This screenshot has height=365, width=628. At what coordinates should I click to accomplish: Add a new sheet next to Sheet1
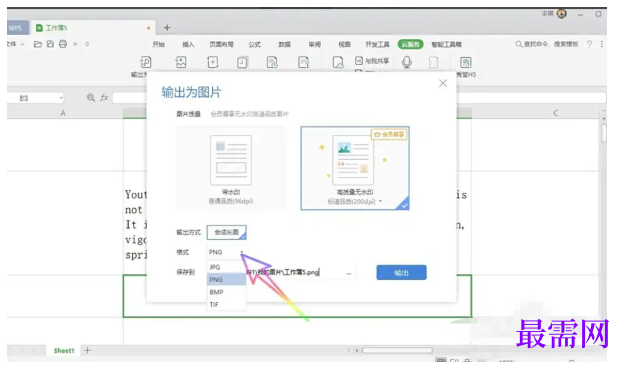click(87, 350)
